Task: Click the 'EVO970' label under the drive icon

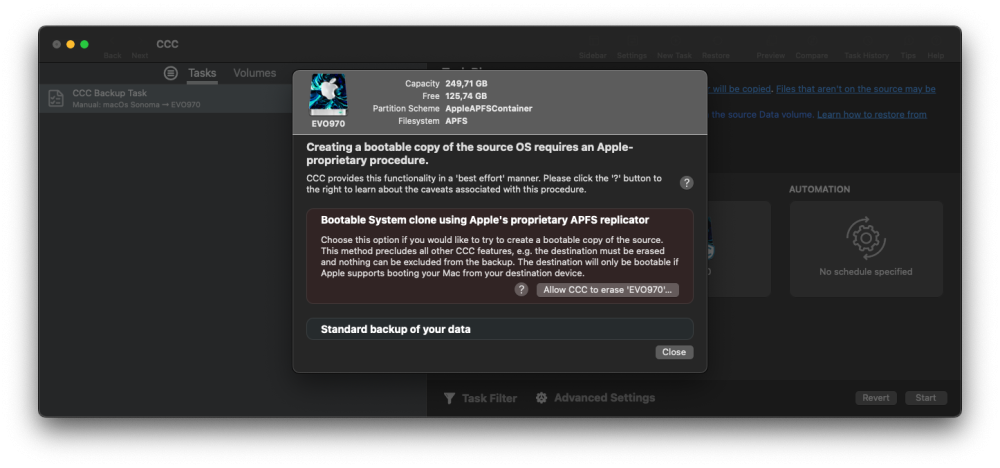Action: [x=328, y=124]
